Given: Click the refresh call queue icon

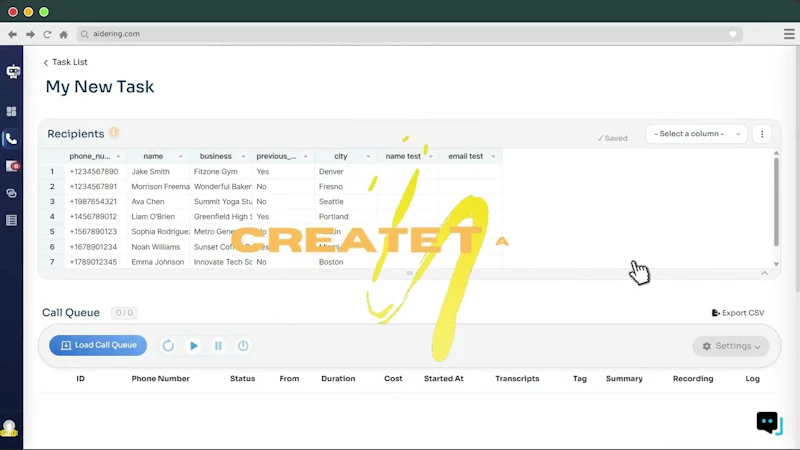Looking at the screenshot, I should (x=168, y=346).
